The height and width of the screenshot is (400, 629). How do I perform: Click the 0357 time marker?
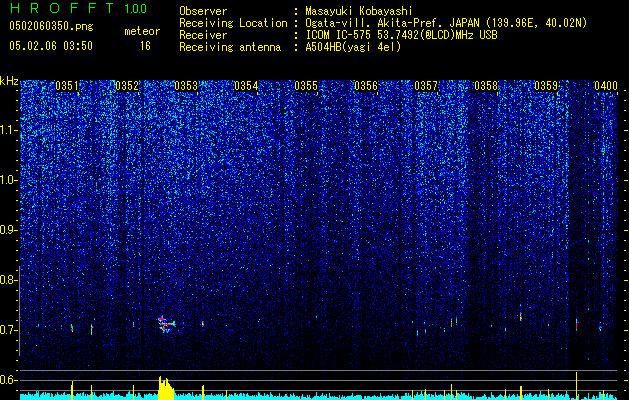426,86
